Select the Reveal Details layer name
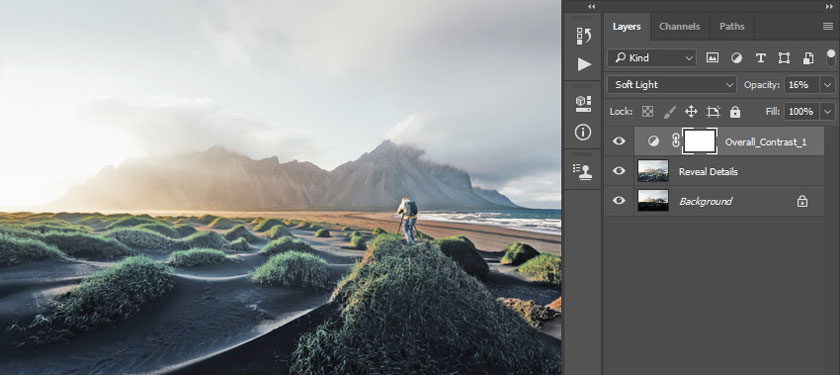Image resolution: width=840 pixels, height=375 pixels. [708, 171]
